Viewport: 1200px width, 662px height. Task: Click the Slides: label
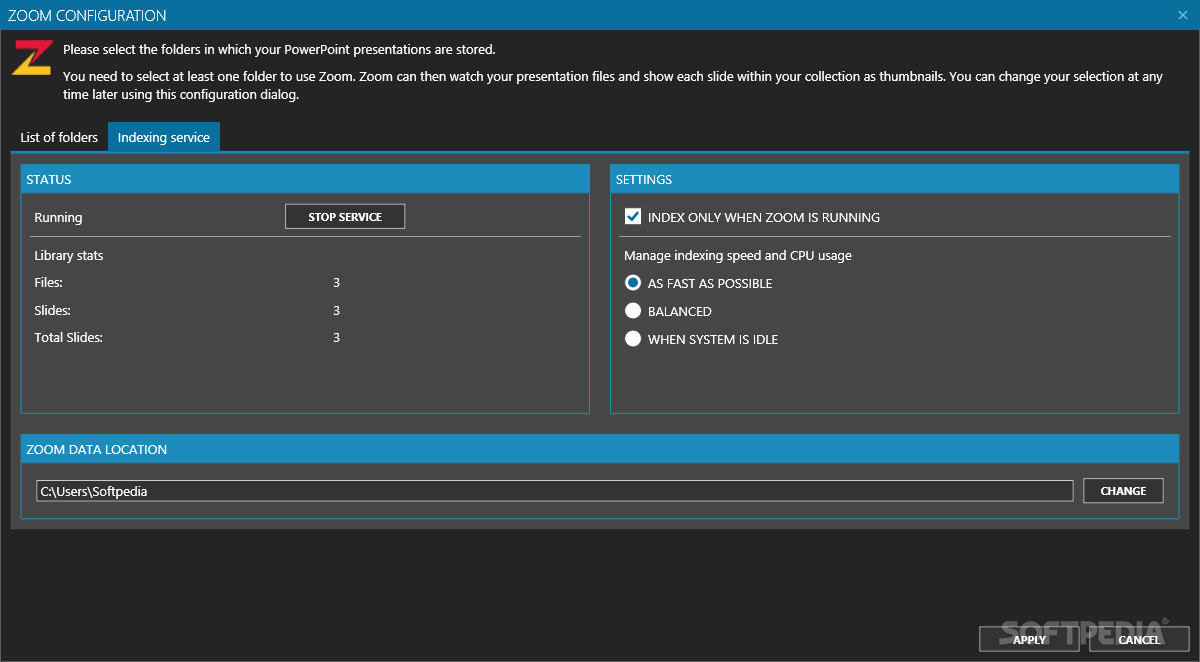click(x=52, y=310)
